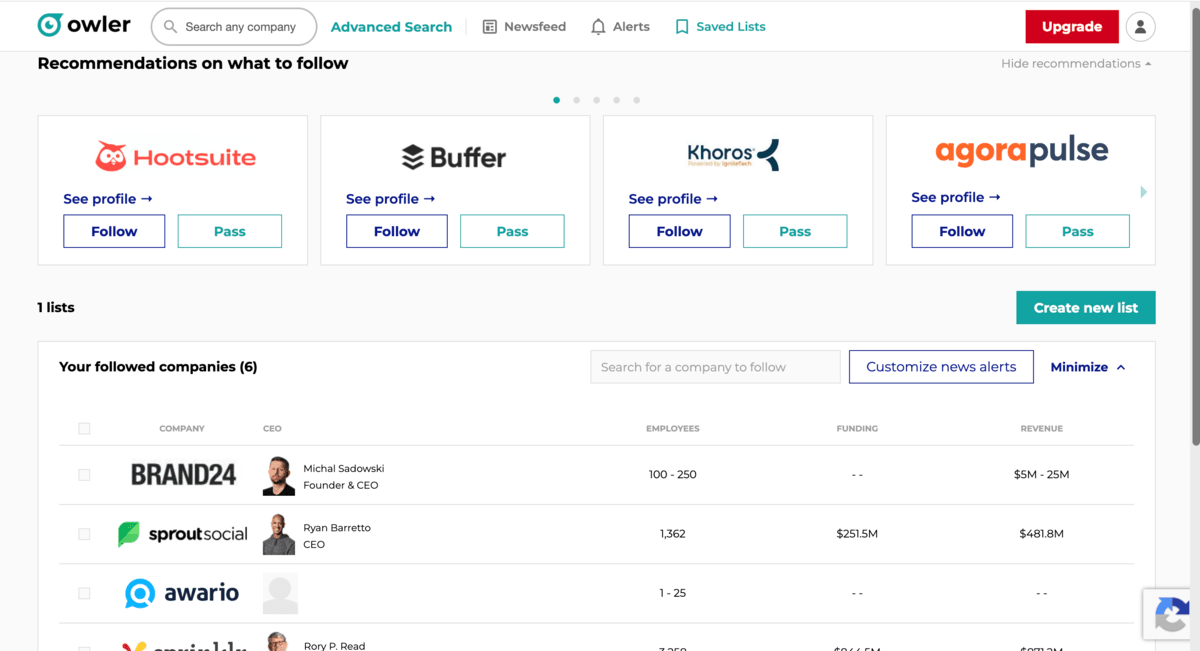
Task: View Ryan Barretto's CEO photo
Action: click(x=279, y=535)
